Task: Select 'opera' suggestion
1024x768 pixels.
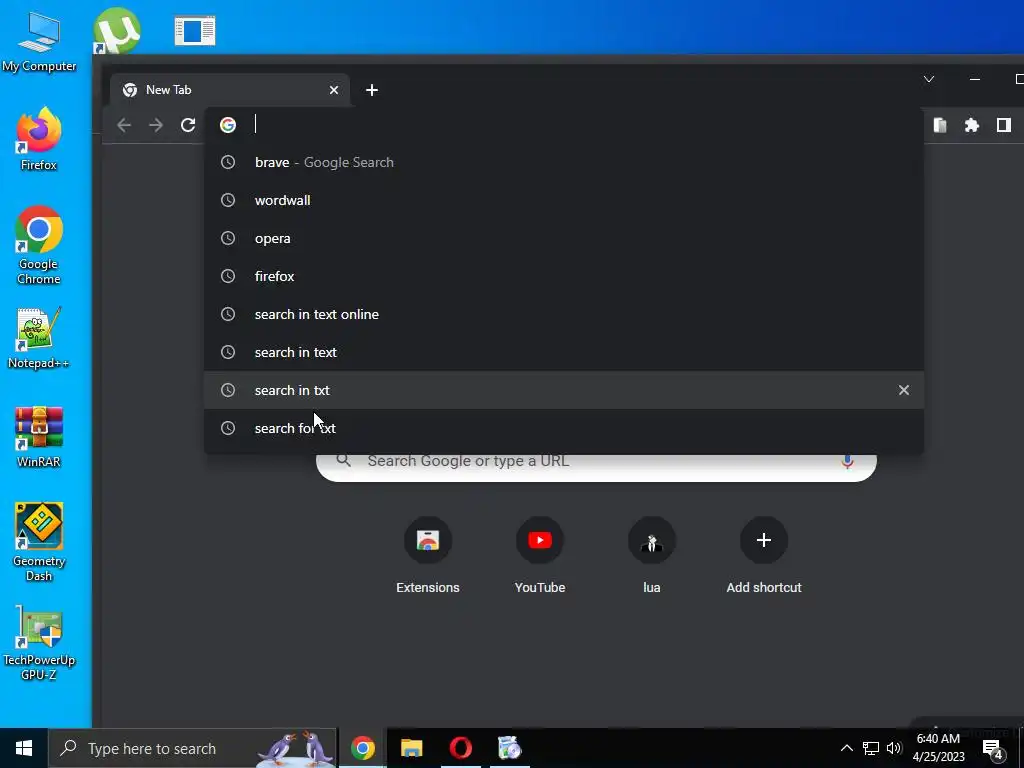Action: point(564,238)
